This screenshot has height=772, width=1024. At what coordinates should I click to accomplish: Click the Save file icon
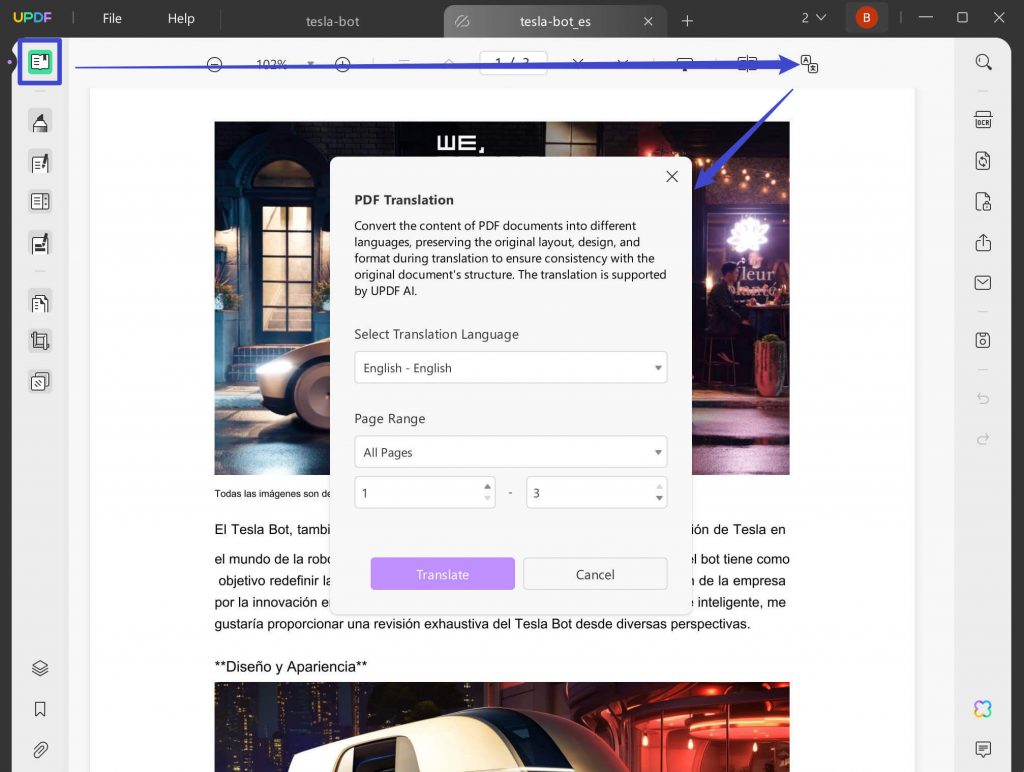click(x=983, y=321)
